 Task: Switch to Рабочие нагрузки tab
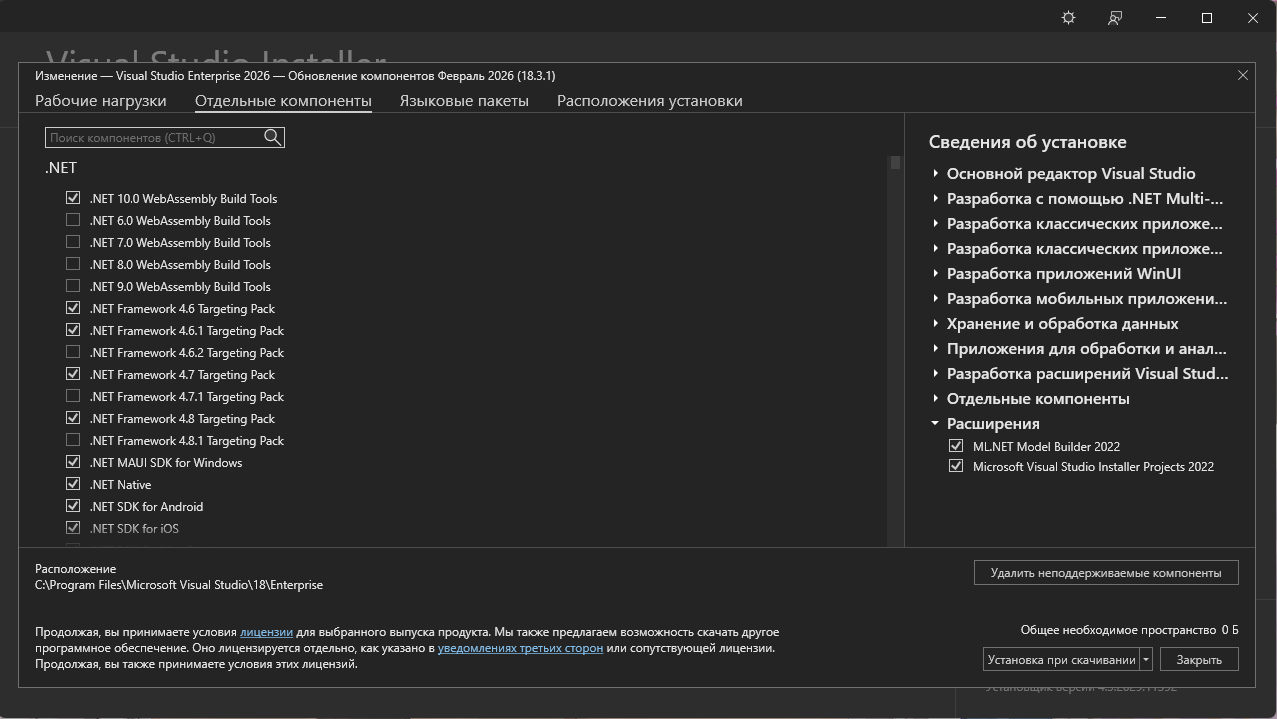coord(100,101)
